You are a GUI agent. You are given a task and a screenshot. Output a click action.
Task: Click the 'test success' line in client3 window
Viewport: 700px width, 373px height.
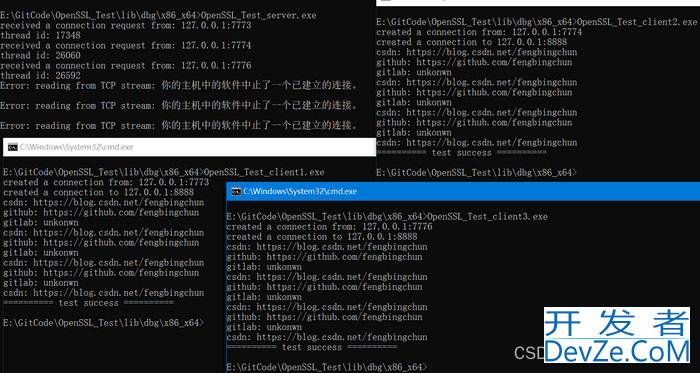coord(312,347)
